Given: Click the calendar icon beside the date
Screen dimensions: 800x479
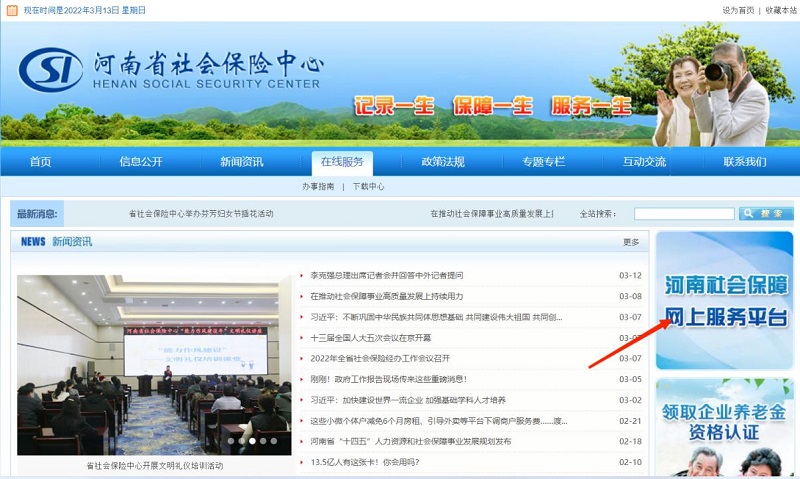Looking at the screenshot, I should [x=11, y=10].
